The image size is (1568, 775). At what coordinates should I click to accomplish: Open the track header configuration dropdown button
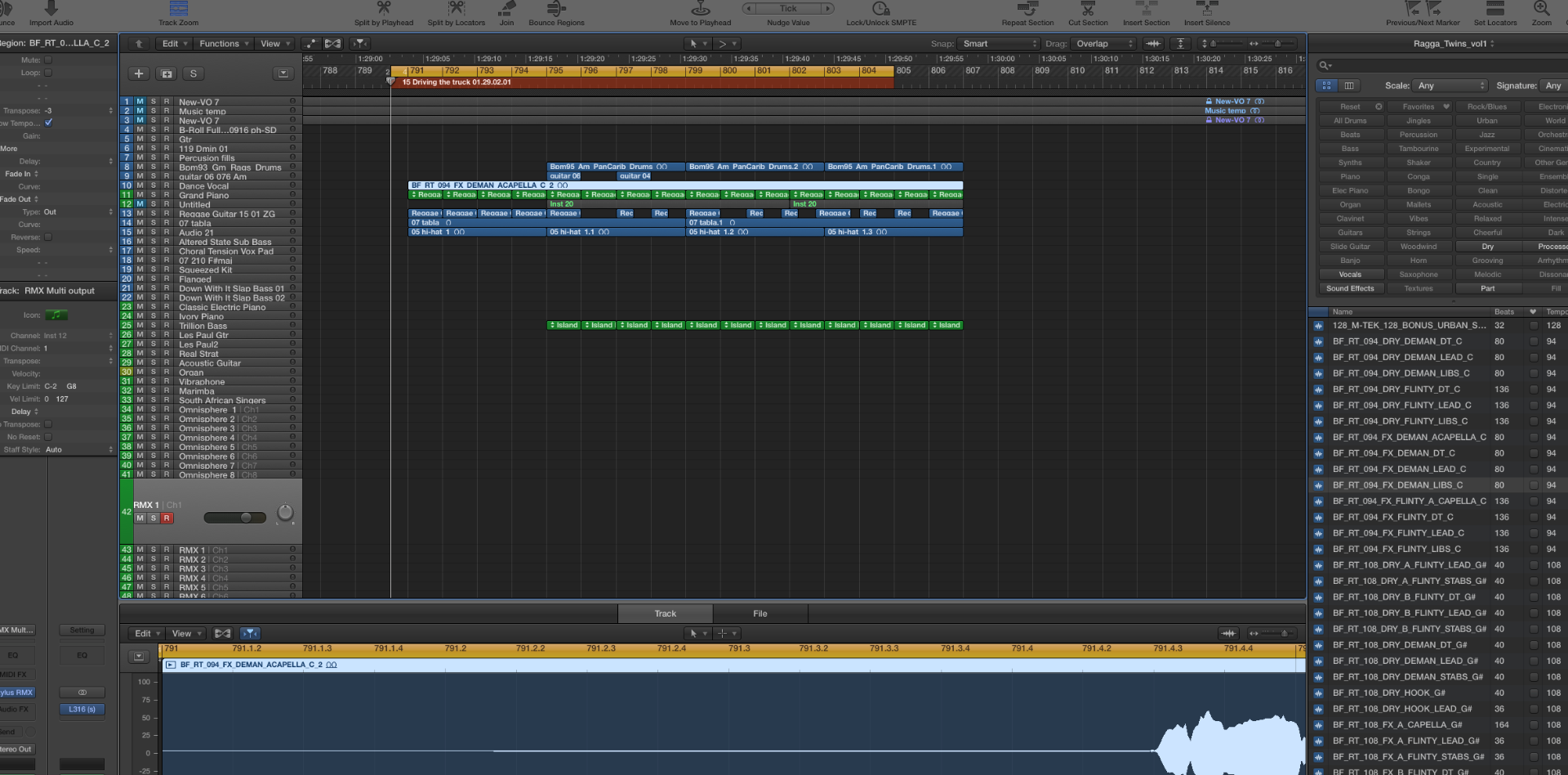(283, 73)
